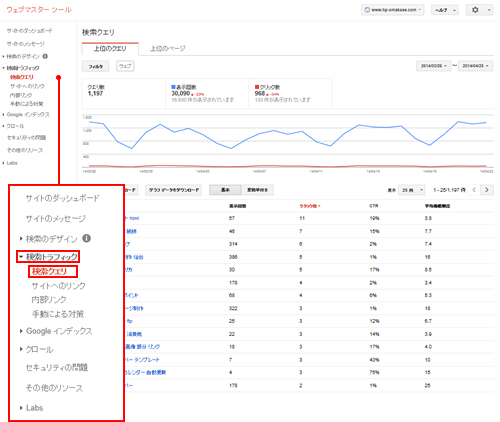Open the 2014/03/26 start date dropdown

[433, 66]
